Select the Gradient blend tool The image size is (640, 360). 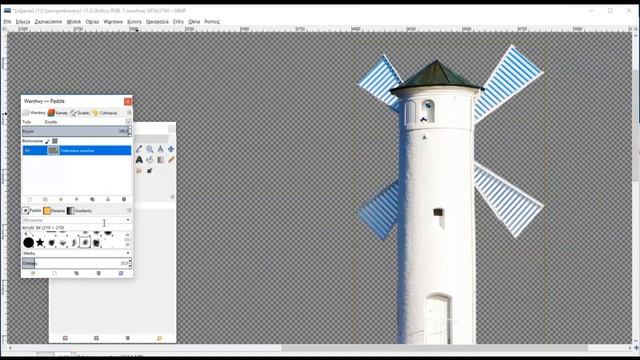coord(160,160)
